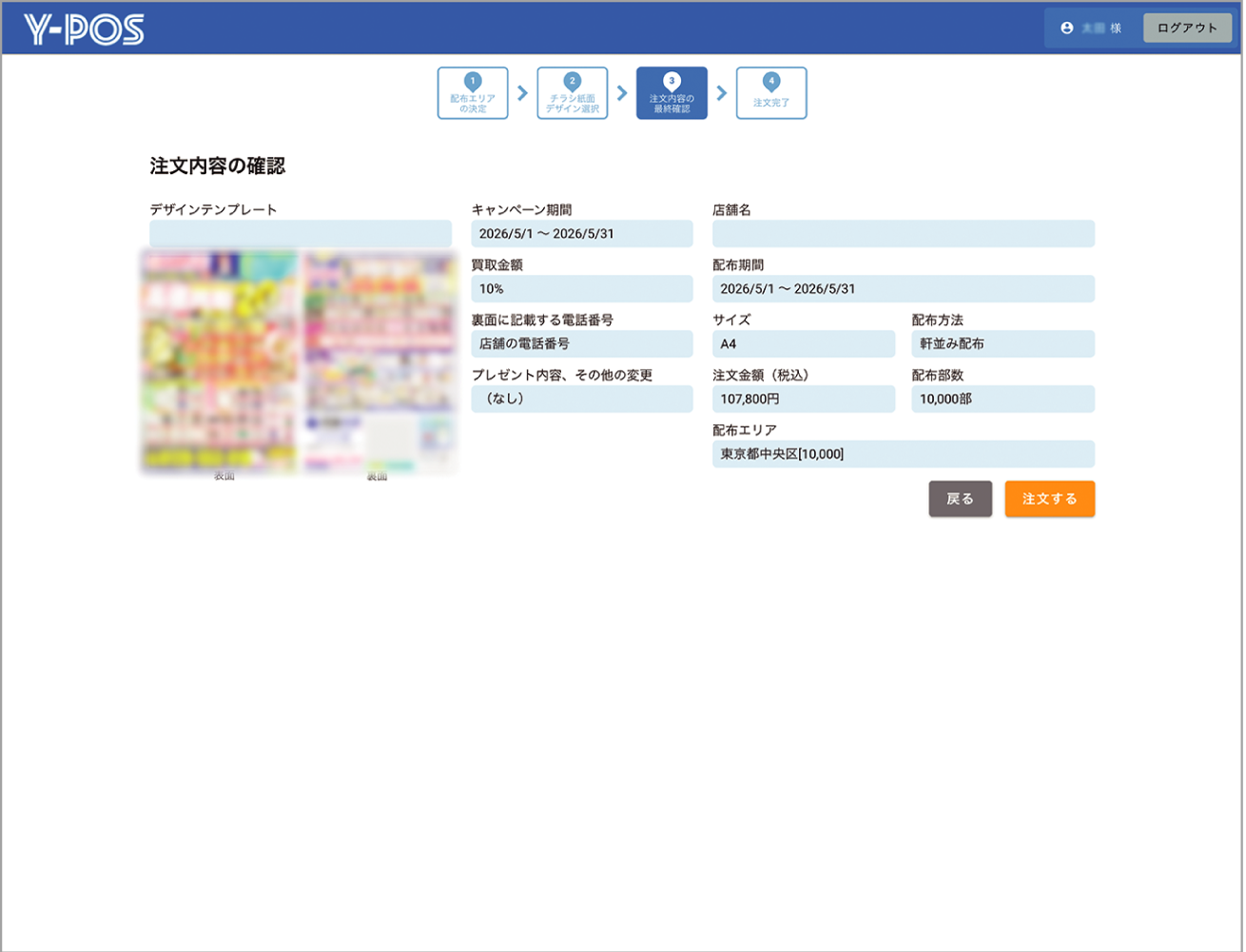The image size is (1246, 952).
Task: Click the 配布方法 軒並み配布 field
Action: pos(1003,344)
